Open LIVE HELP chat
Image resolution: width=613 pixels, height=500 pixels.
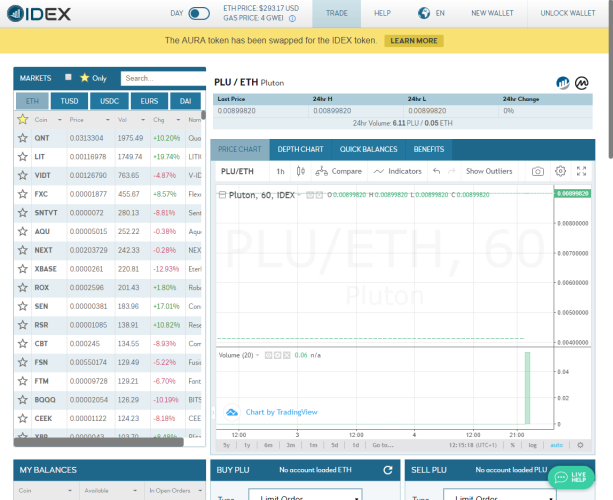point(571,477)
